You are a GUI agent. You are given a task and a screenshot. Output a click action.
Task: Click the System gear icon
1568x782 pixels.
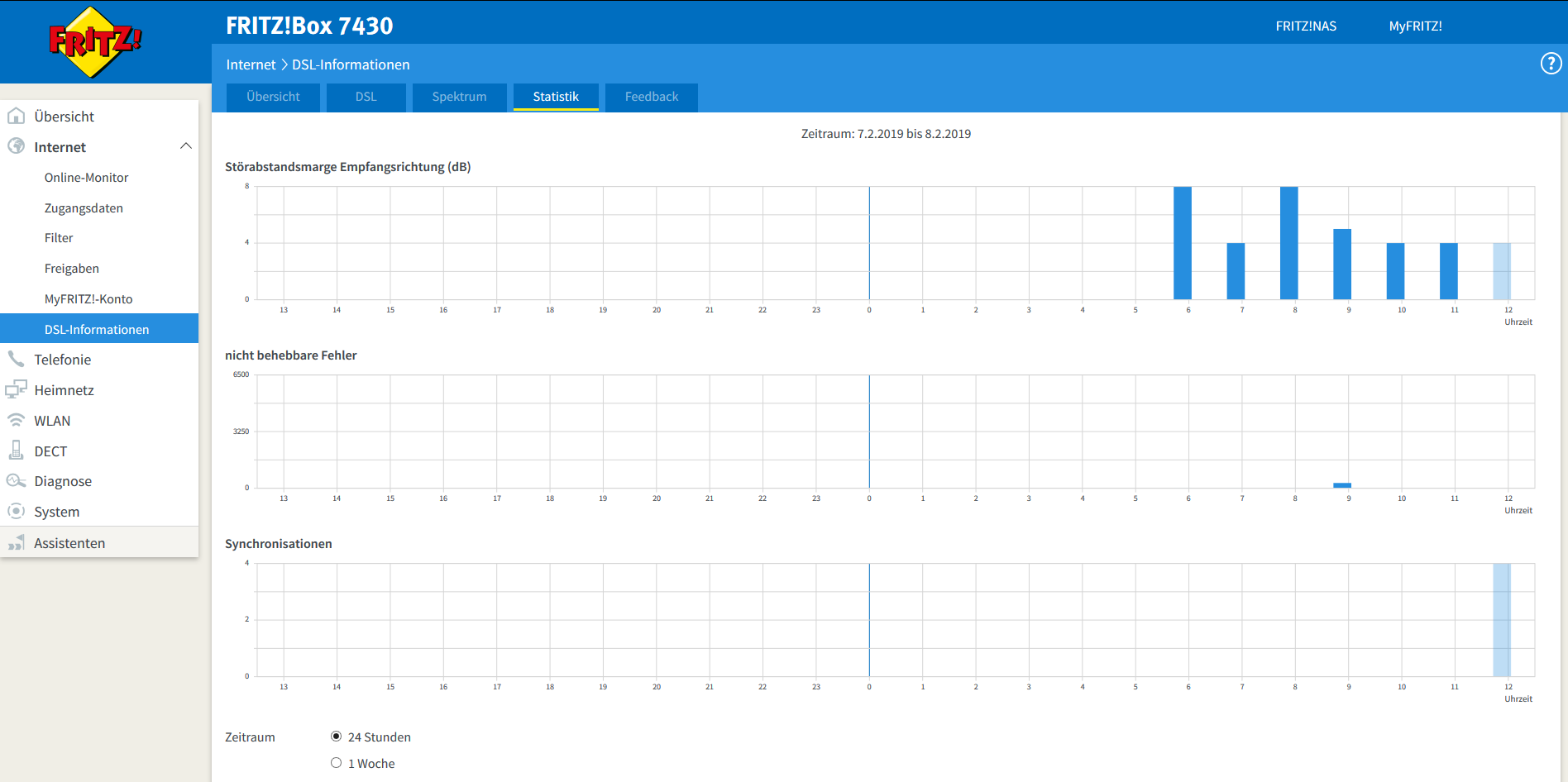16,511
